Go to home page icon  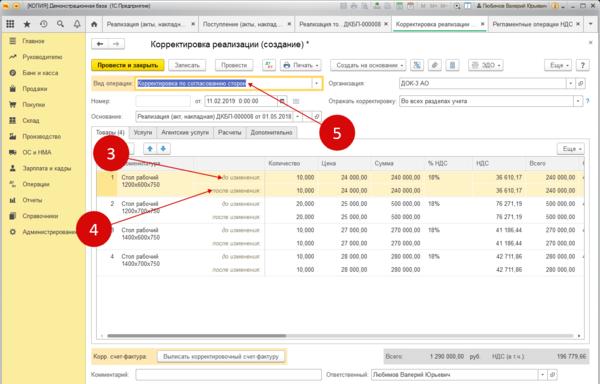pos(94,24)
